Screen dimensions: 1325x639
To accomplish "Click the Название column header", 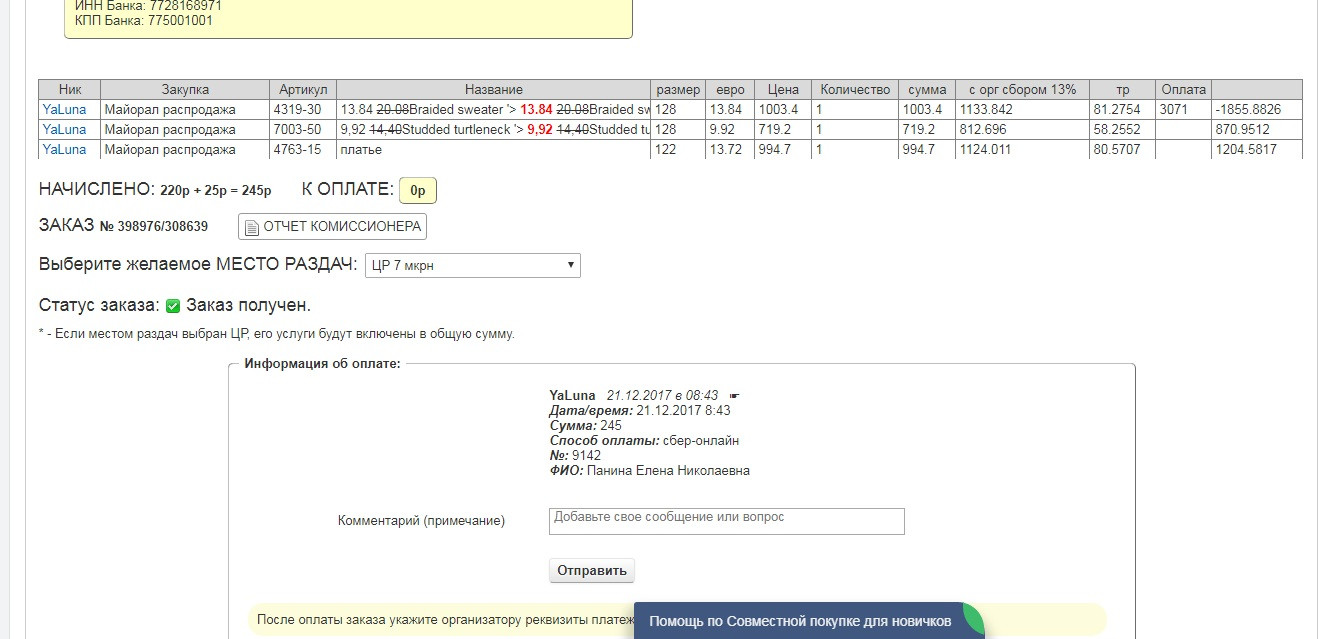I will pos(493,89).
